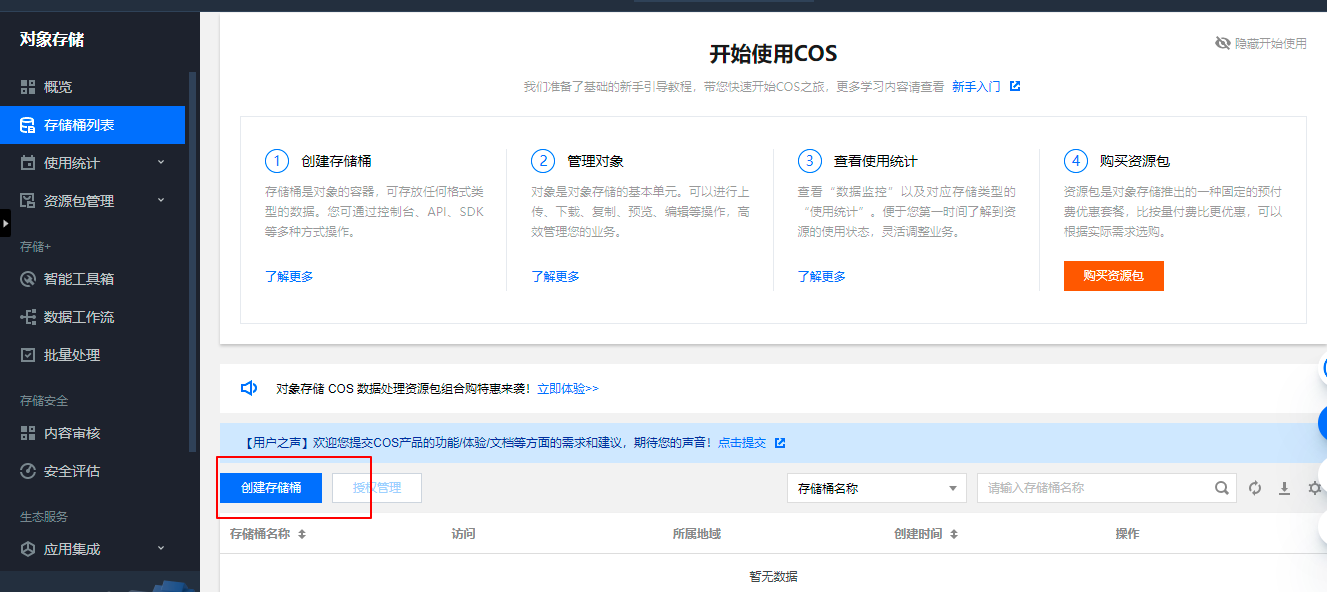Go to 数据工作流 in the sidebar
Viewport: 1327px width, 592px height.
tap(79, 317)
